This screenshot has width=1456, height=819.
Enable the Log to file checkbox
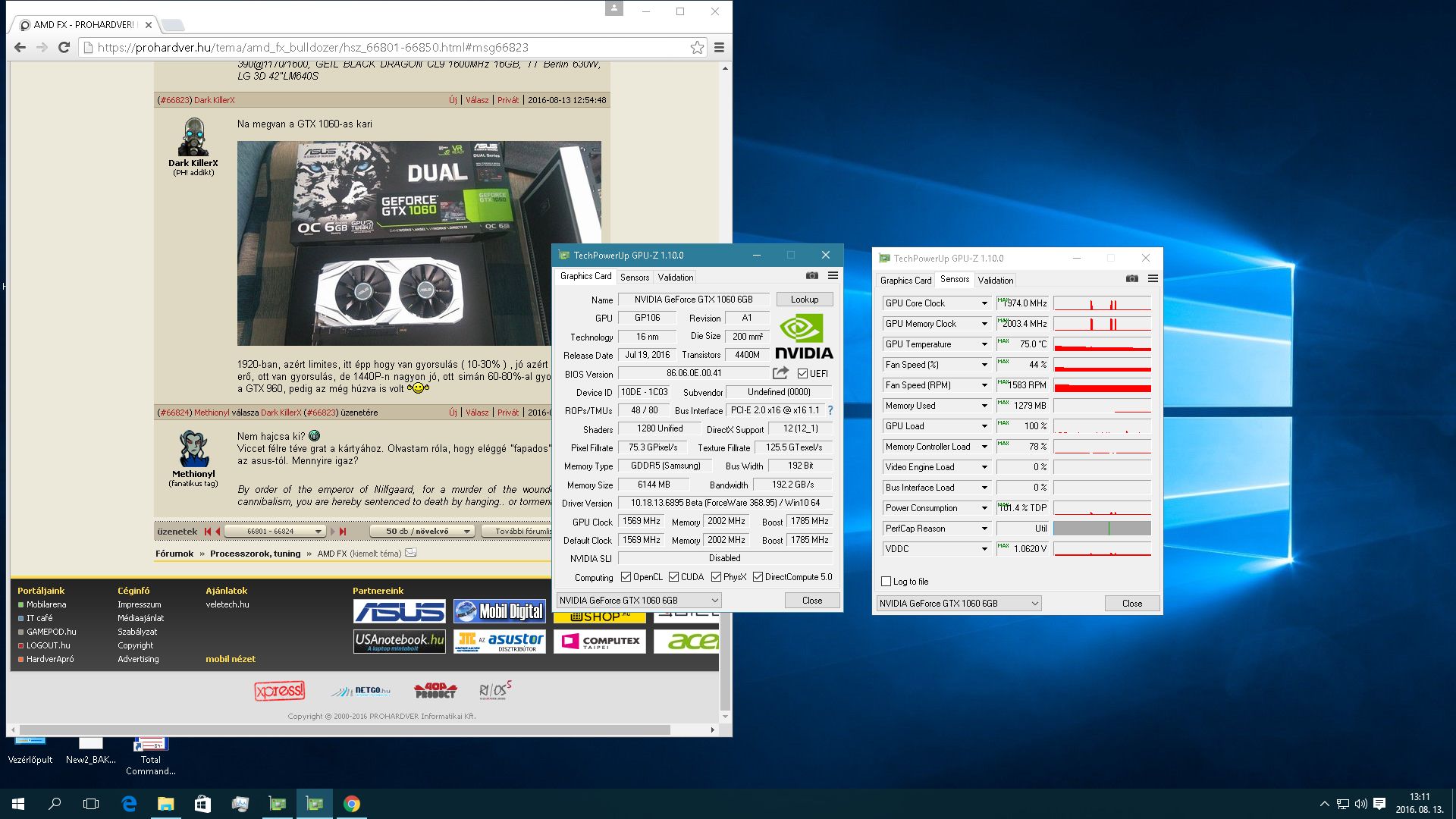(886, 582)
